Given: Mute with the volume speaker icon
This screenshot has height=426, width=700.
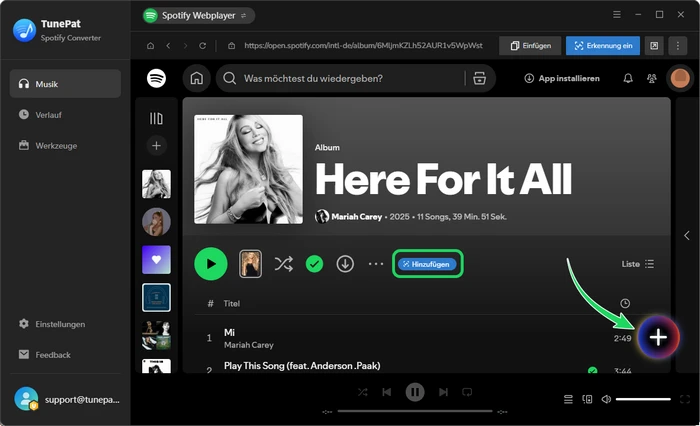Looking at the screenshot, I should (x=606, y=399).
